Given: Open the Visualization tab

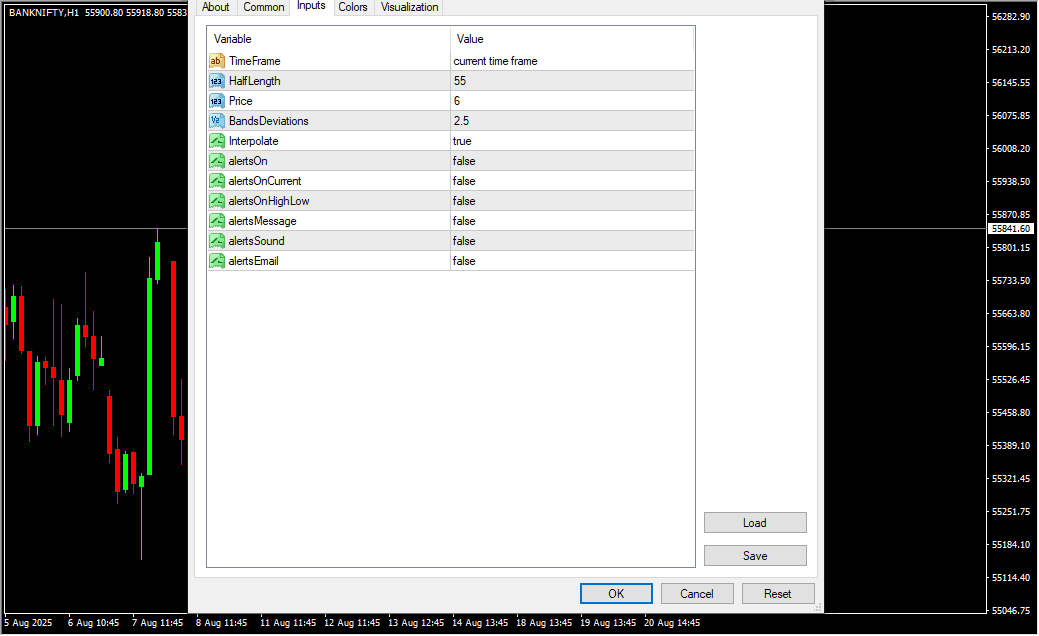Looking at the screenshot, I should click(x=409, y=7).
